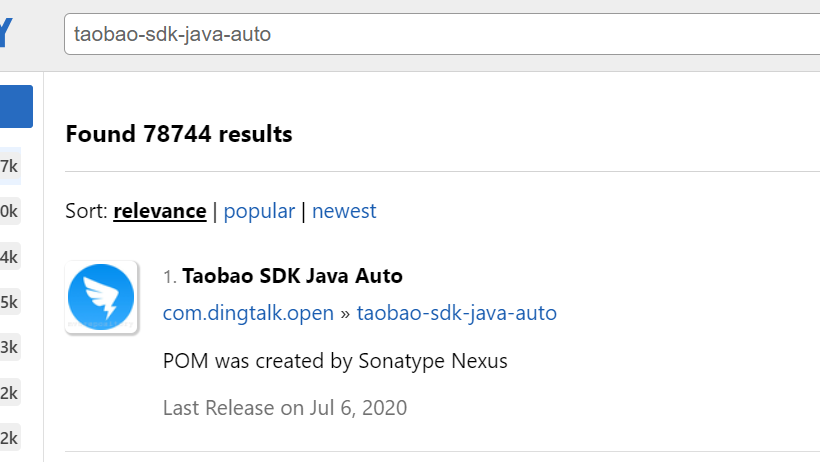This screenshot has height=462, width=820.
Task: Select the sidebar count badge ending in 5k
Action: [9, 302]
